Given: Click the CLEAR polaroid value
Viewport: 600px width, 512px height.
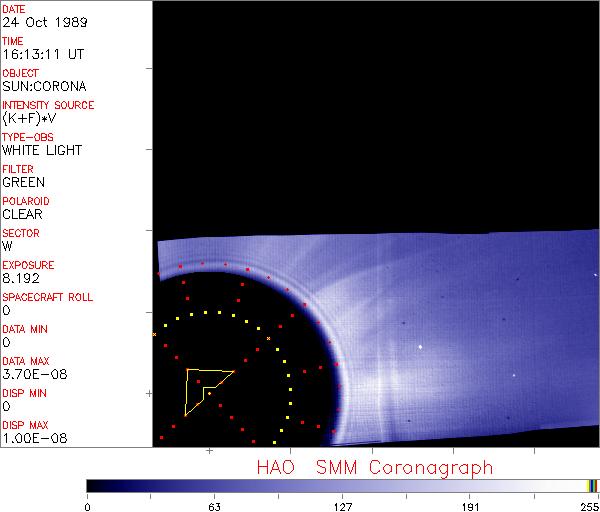Looking at the screenshot, I should pos(22,214).
